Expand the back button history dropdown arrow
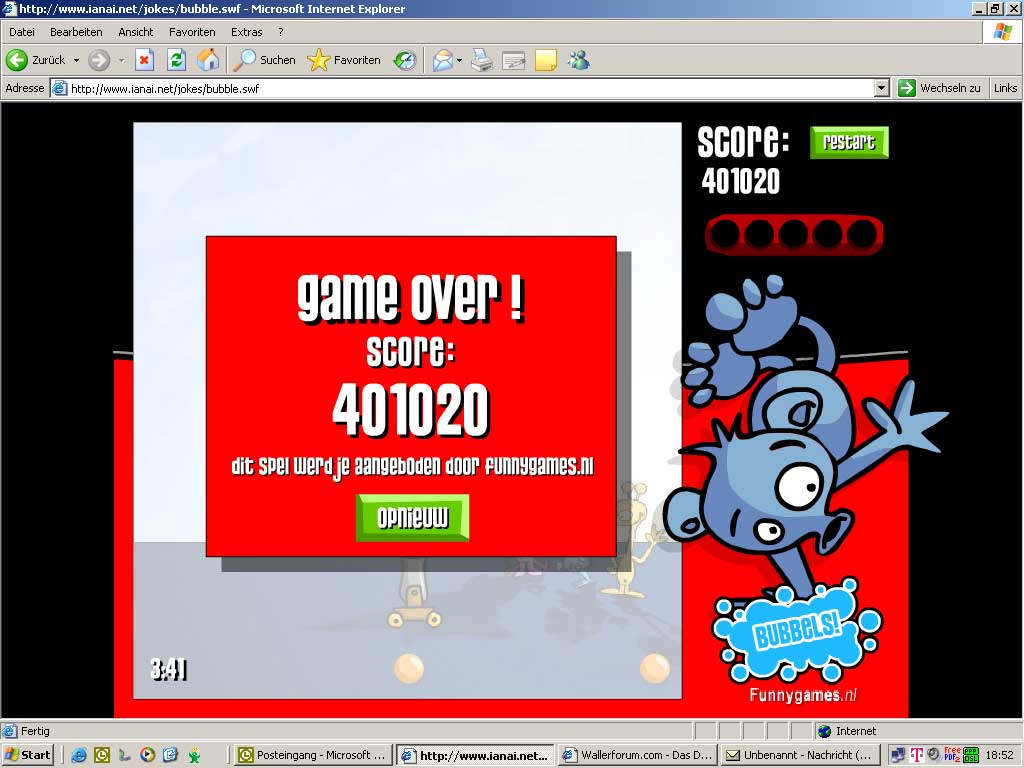Screen dimensions: 1024x768 pos(76,60)
